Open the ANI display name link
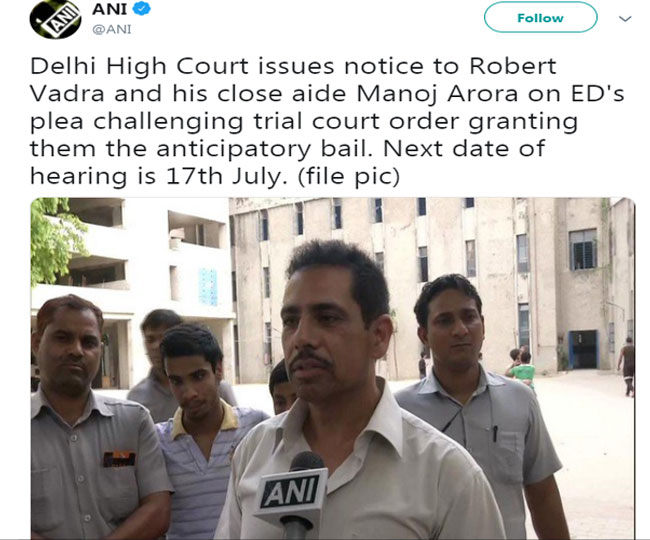 click(109, 9)
